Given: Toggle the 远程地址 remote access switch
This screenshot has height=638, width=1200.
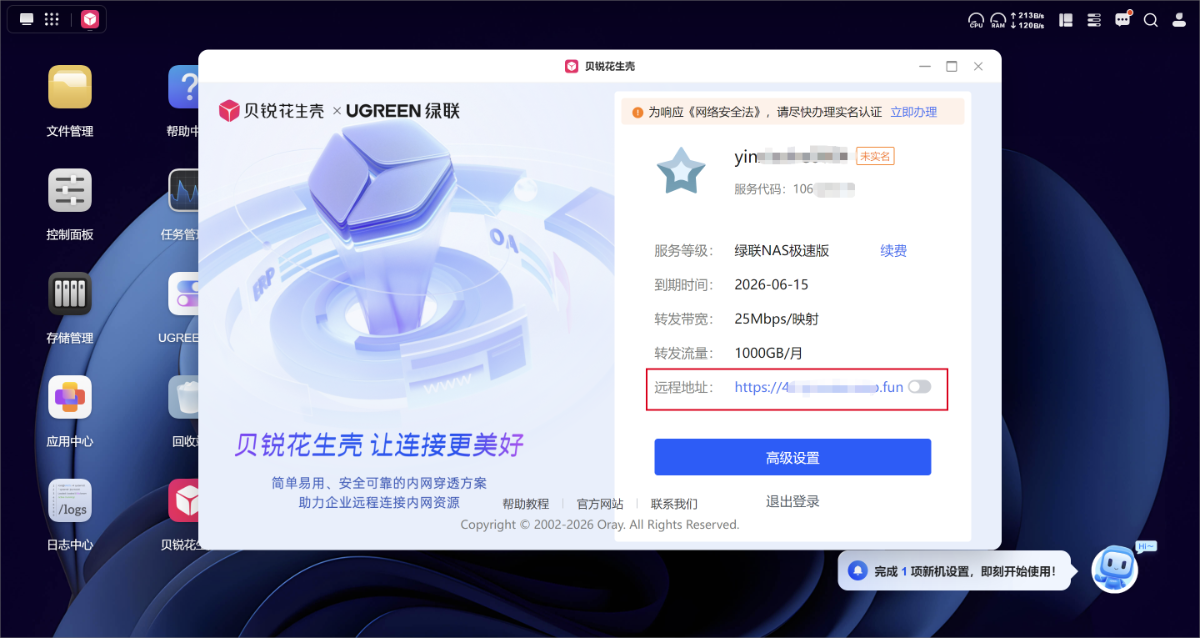Looking at the screenshot, I should point(919,387).
